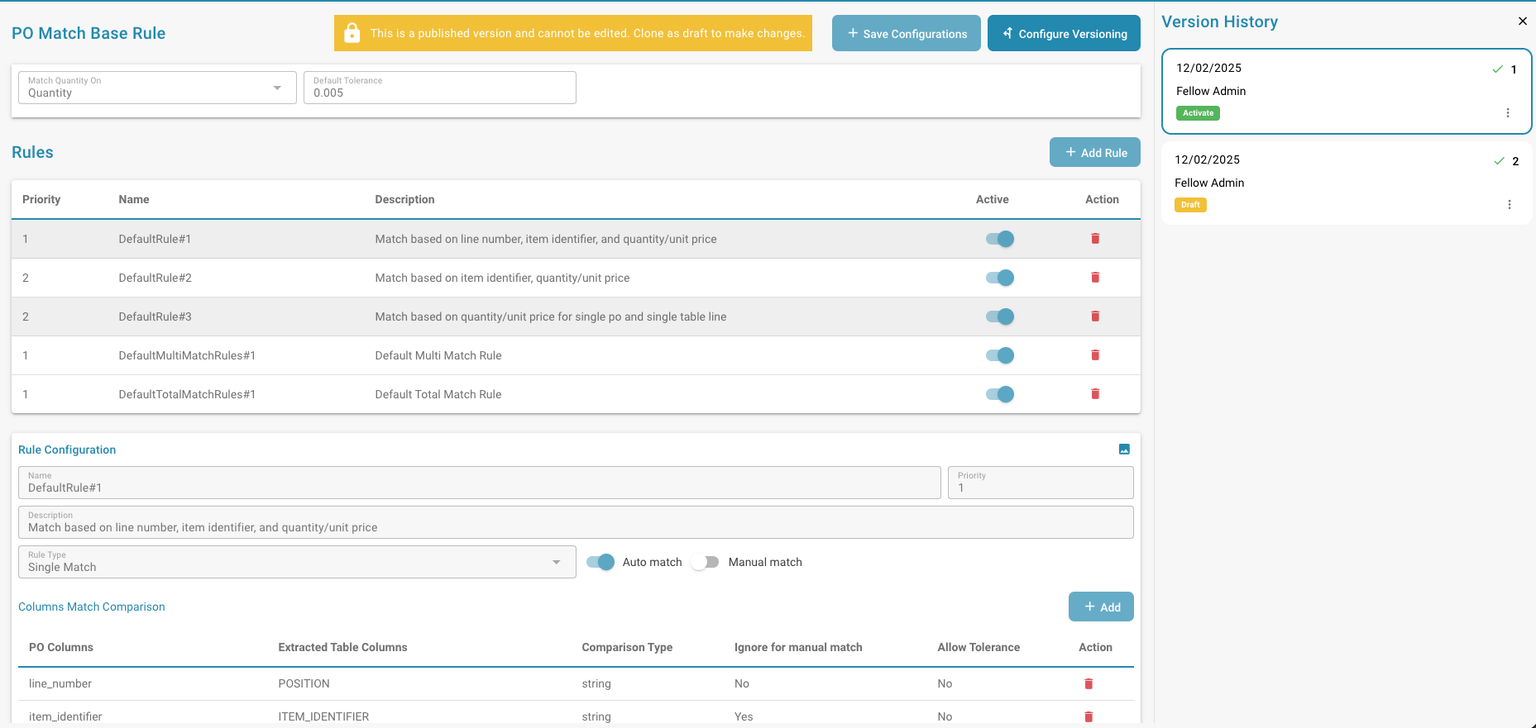
Task: Close the Version History panel
Action: point(1522,21)
